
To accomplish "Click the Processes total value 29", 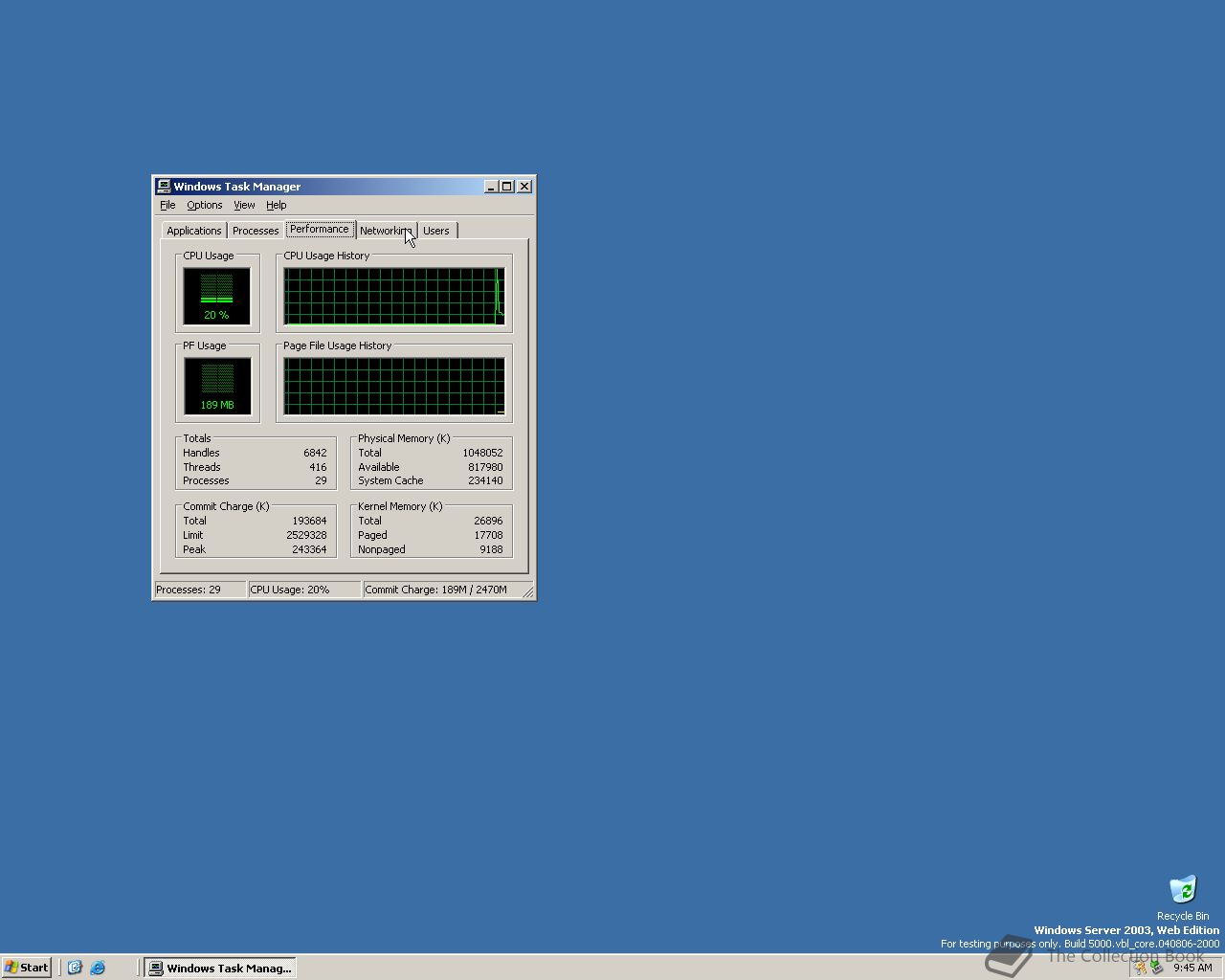I will (321, 480).
